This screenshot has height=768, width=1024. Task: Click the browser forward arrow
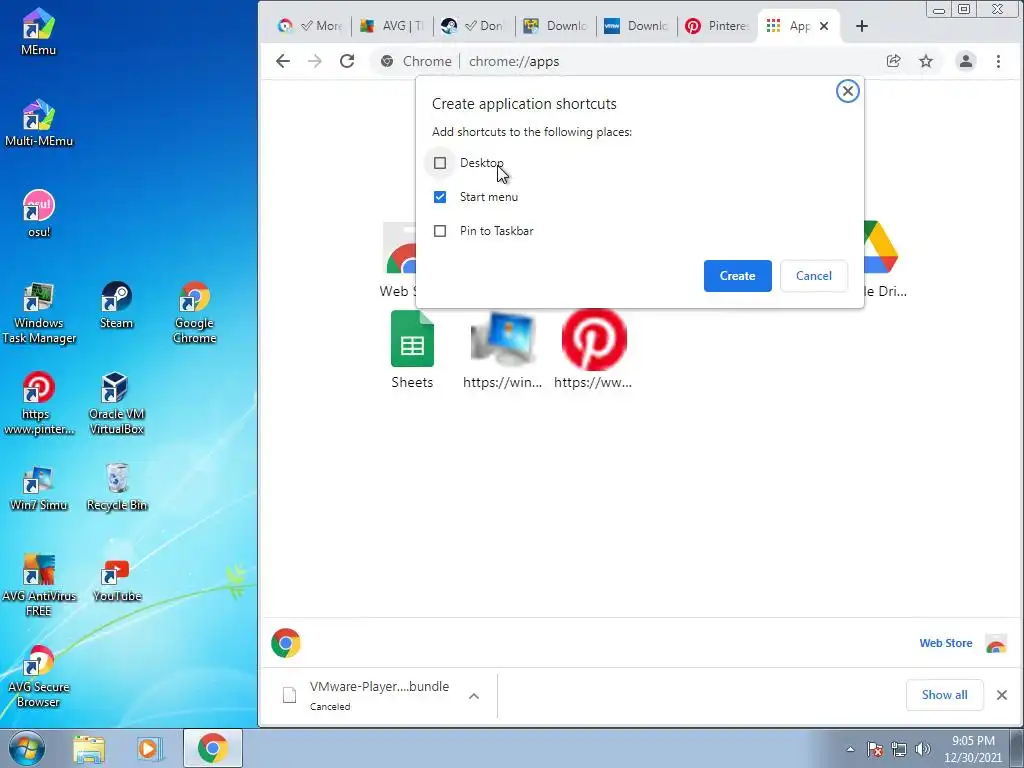[315, 61]
